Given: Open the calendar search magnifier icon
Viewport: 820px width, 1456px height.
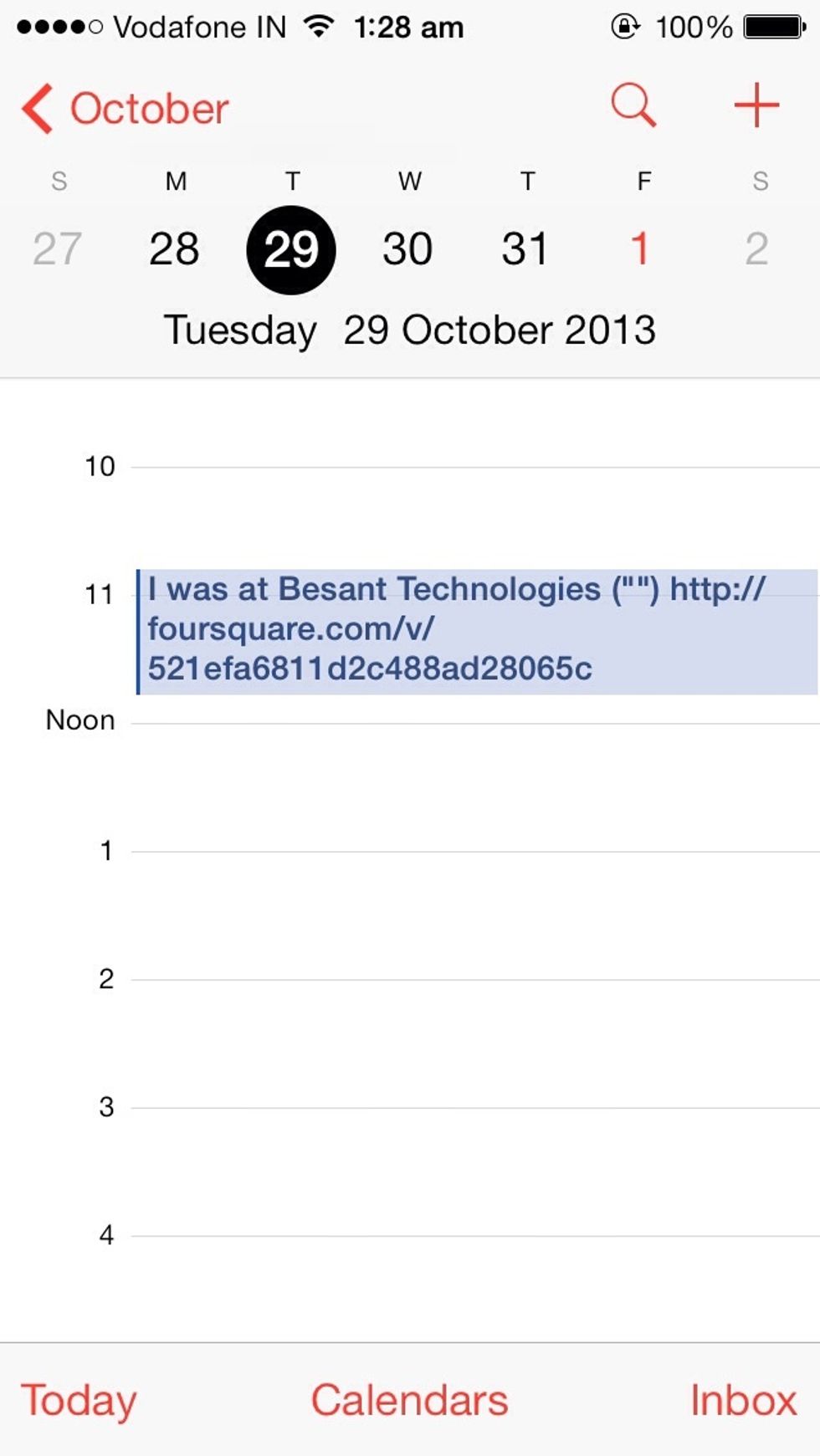Looking at the screenshot, I should click(633, 105).
